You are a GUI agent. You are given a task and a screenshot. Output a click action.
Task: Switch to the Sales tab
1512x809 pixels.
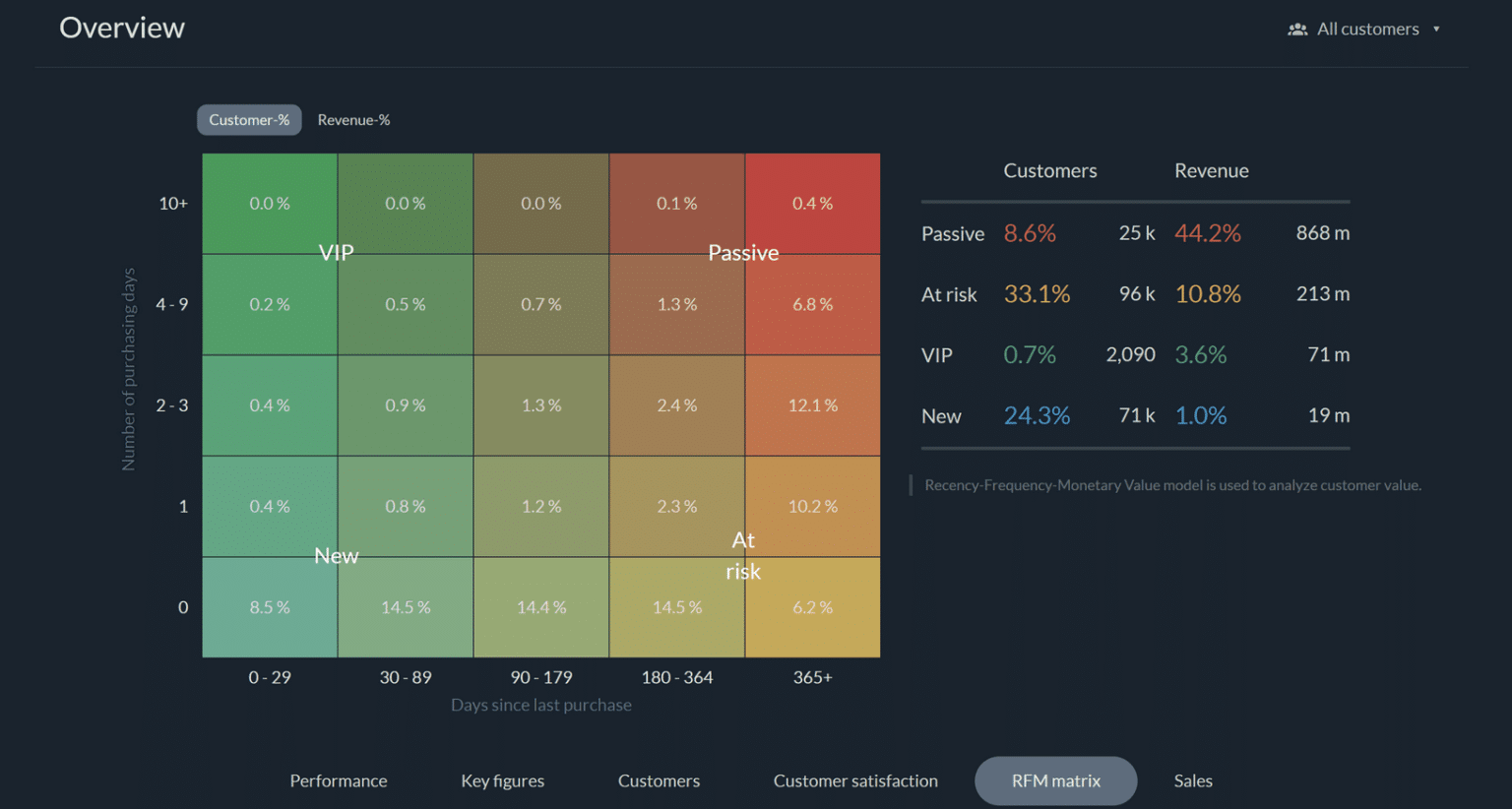point(1193,780)
